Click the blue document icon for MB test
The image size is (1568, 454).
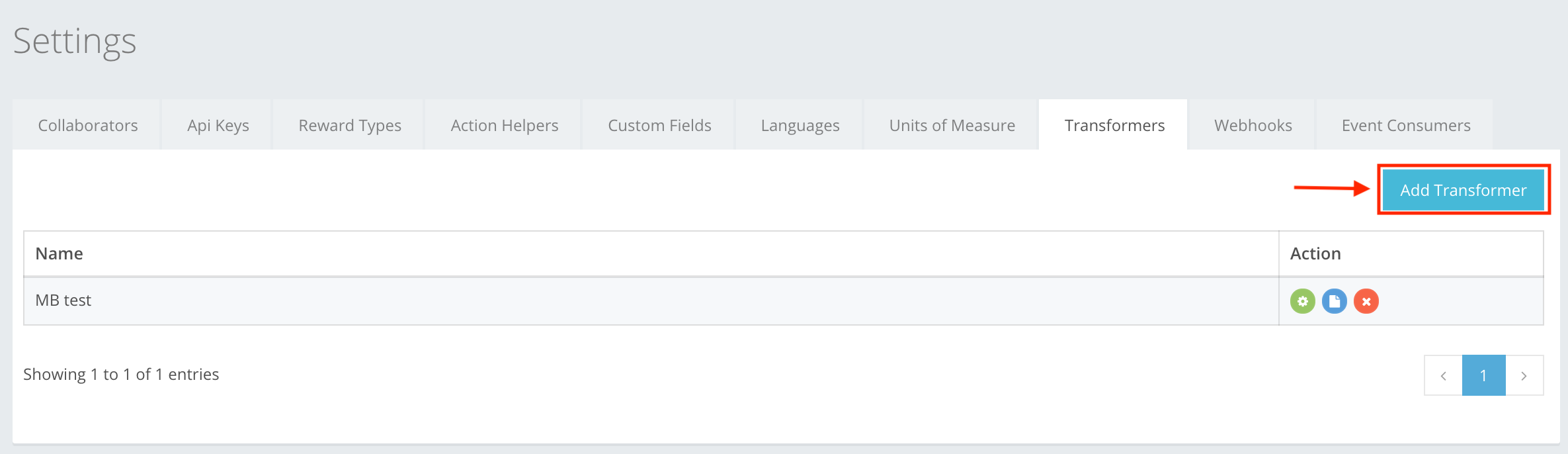pos(1334,301)
